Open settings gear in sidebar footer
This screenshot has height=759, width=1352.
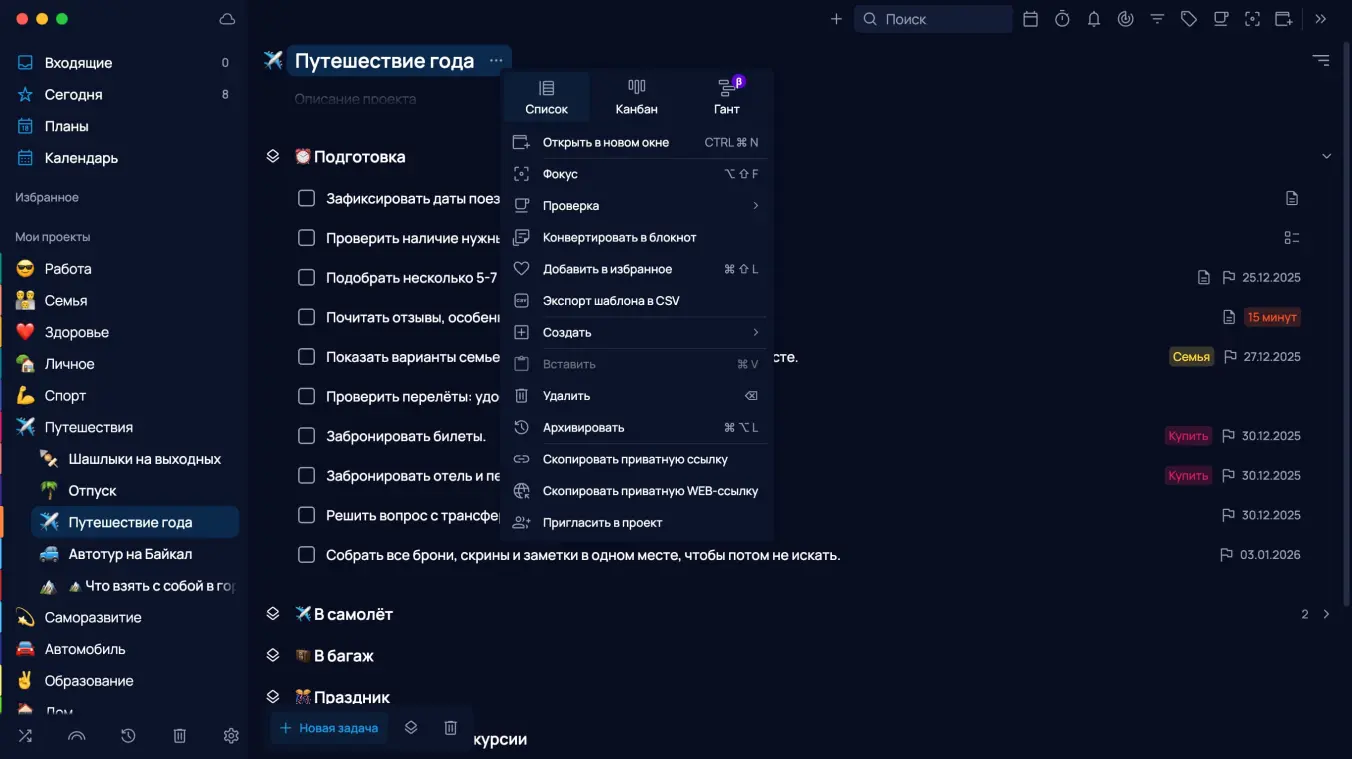231,736
